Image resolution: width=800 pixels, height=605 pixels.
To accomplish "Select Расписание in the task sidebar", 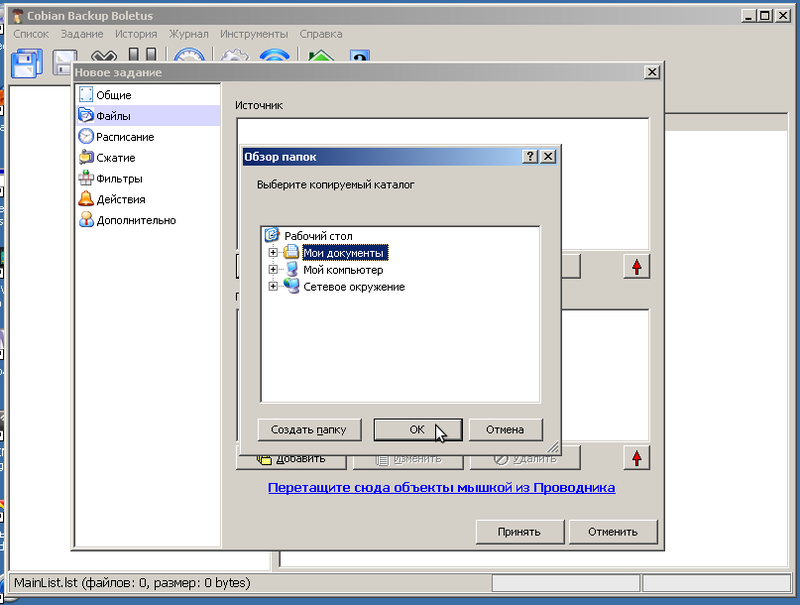I will click(x=124, y=137).
